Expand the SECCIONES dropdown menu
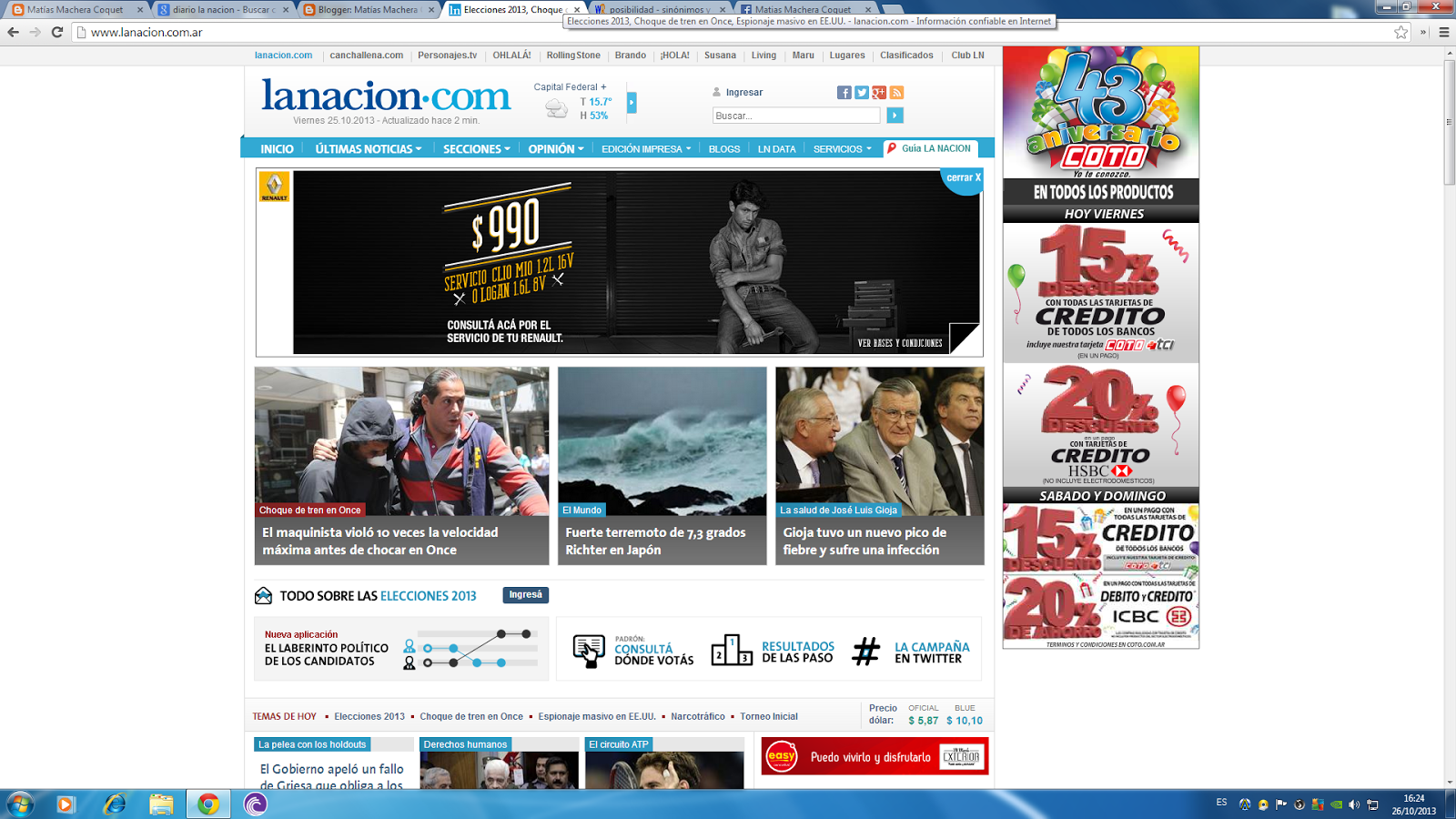 477,149
